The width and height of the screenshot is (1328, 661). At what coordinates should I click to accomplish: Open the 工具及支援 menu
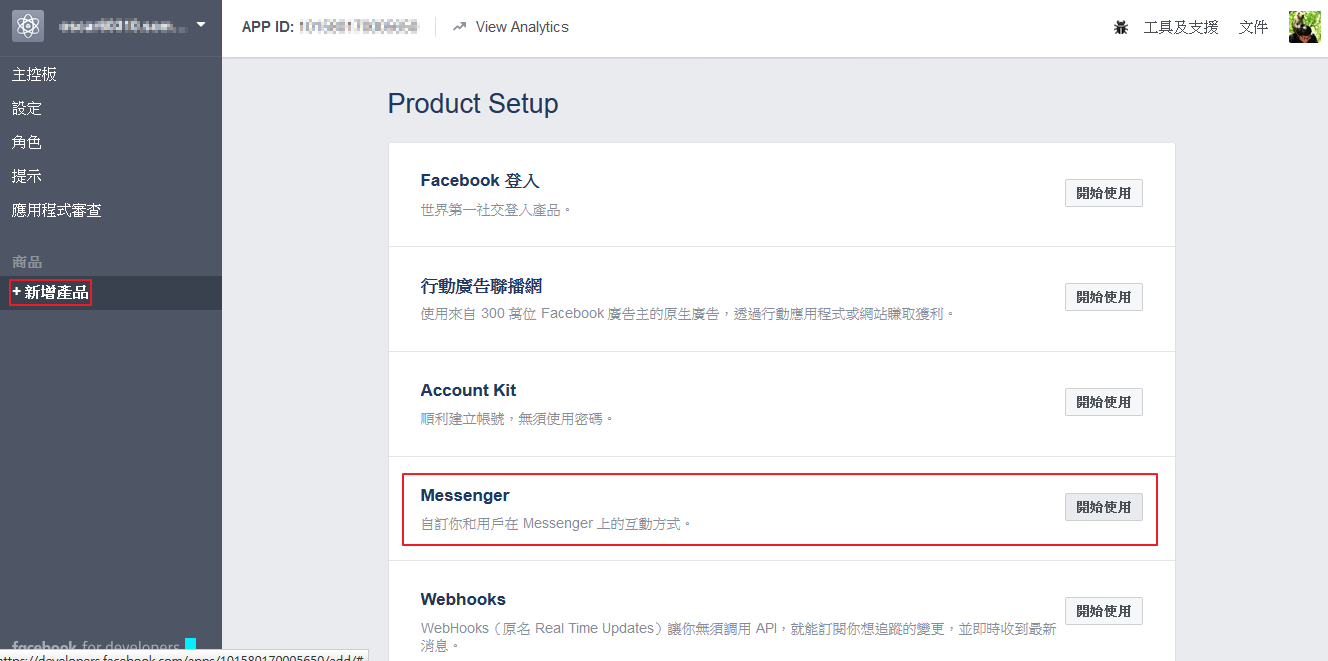[x=1180, y=27]
